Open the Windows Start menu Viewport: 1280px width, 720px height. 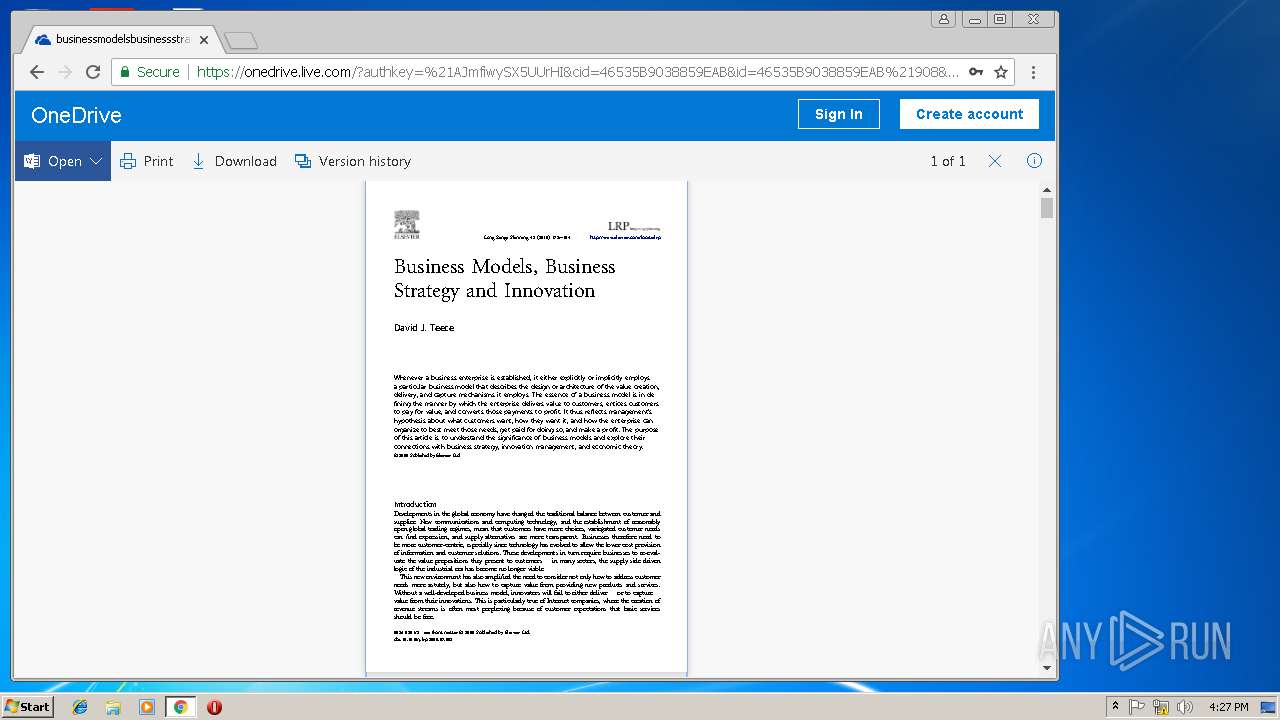[27, 706]
